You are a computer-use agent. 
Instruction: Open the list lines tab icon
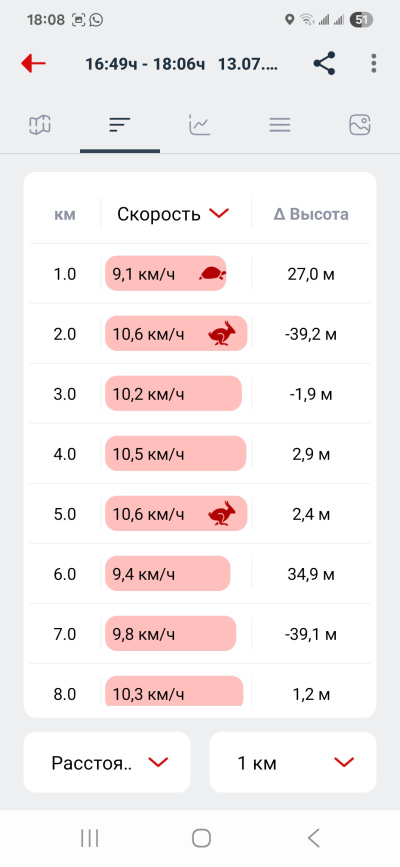click(280, 125)
